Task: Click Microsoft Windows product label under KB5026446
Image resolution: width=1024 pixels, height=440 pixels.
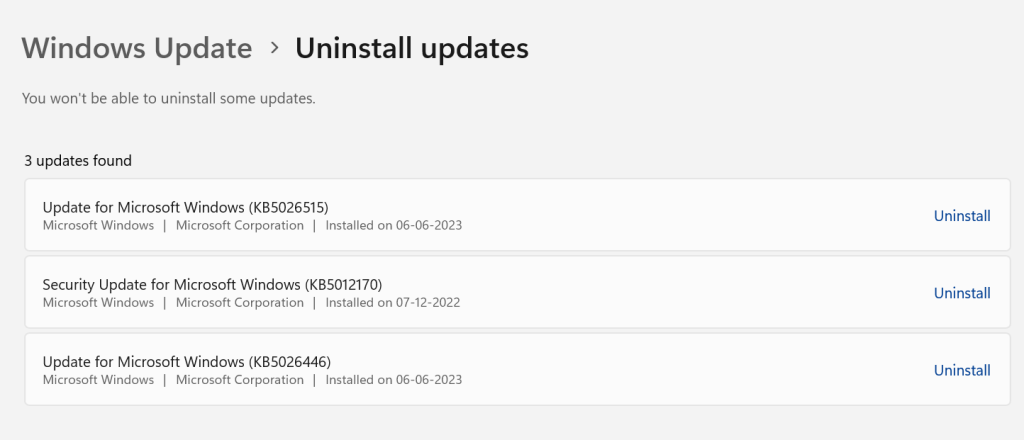Action: (x=98, y=380)
